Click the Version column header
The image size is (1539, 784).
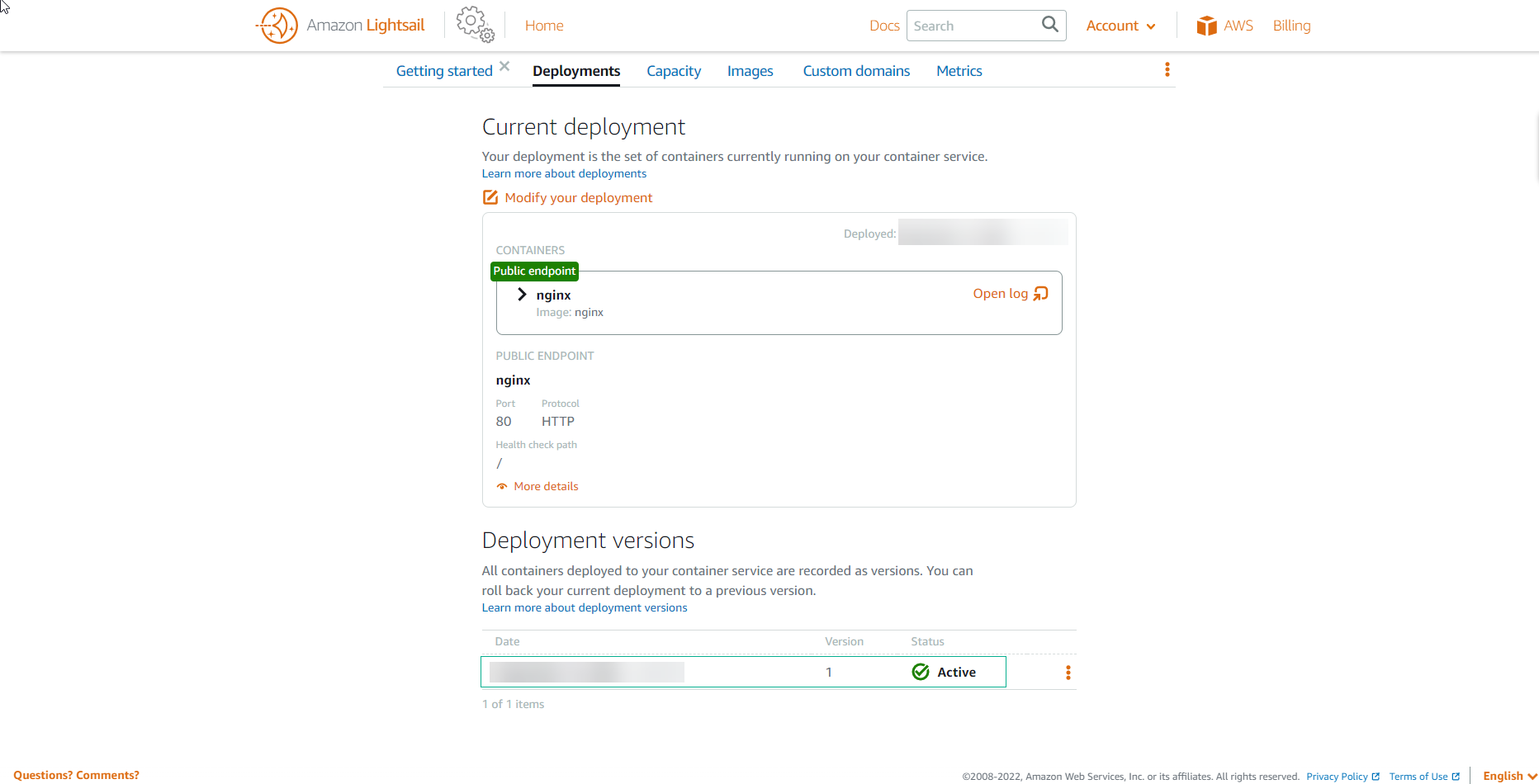coord(844,641)
